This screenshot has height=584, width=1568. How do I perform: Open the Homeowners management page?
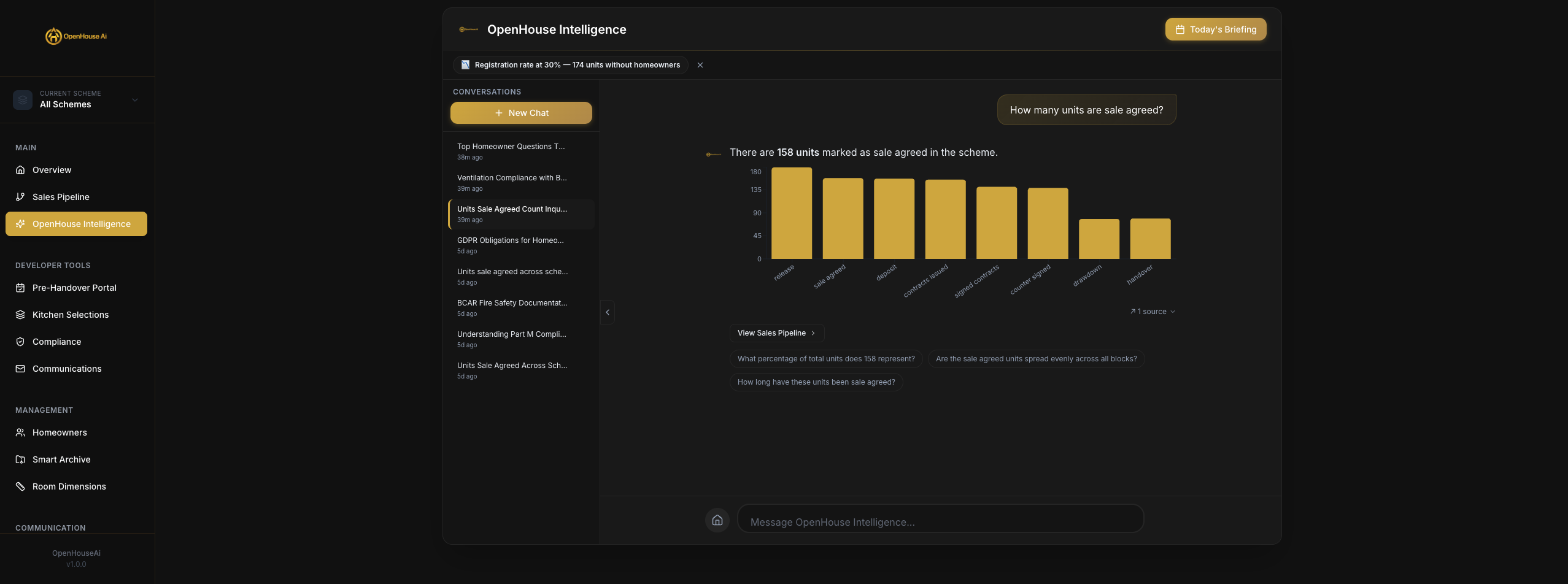click(x=60, y=432)
